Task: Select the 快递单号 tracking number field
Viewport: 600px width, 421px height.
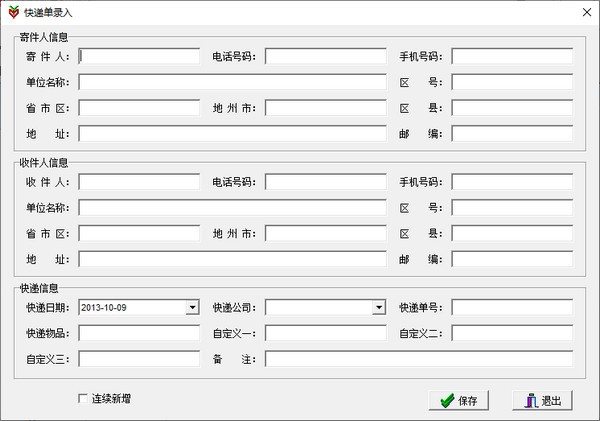Action: click(x=511, y=307)
